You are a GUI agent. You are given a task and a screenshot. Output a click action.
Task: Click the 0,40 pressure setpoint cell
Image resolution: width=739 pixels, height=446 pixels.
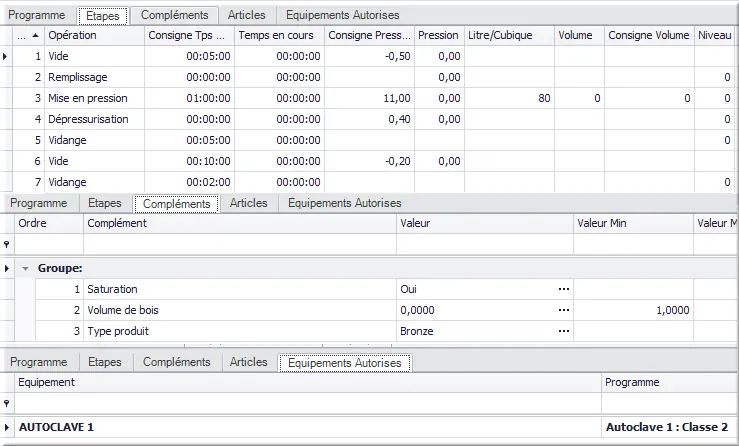click(x=370, y=119)
